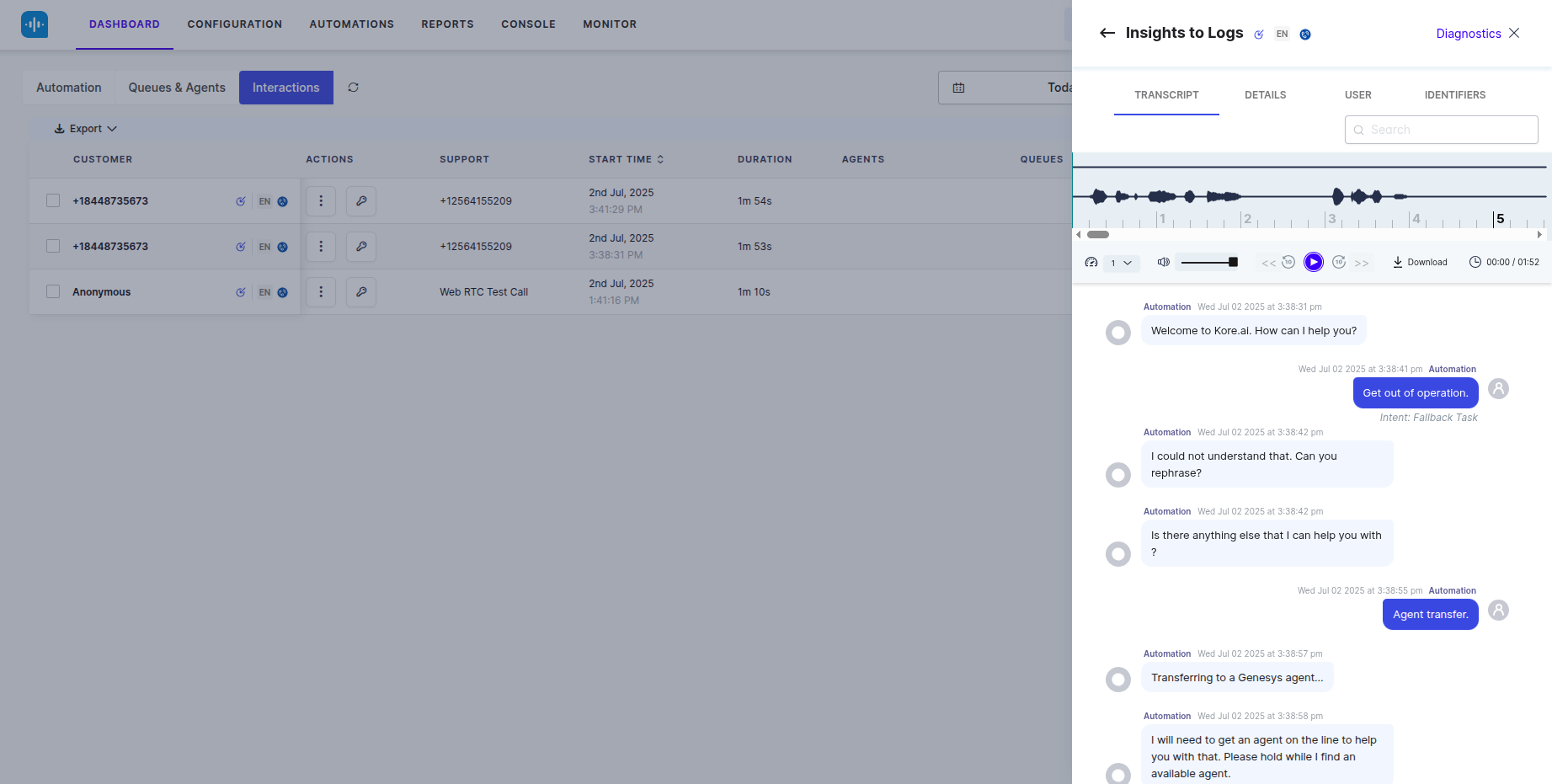Select the Transcript tab
This screenshot has width=1552, height=784.
1166,95
